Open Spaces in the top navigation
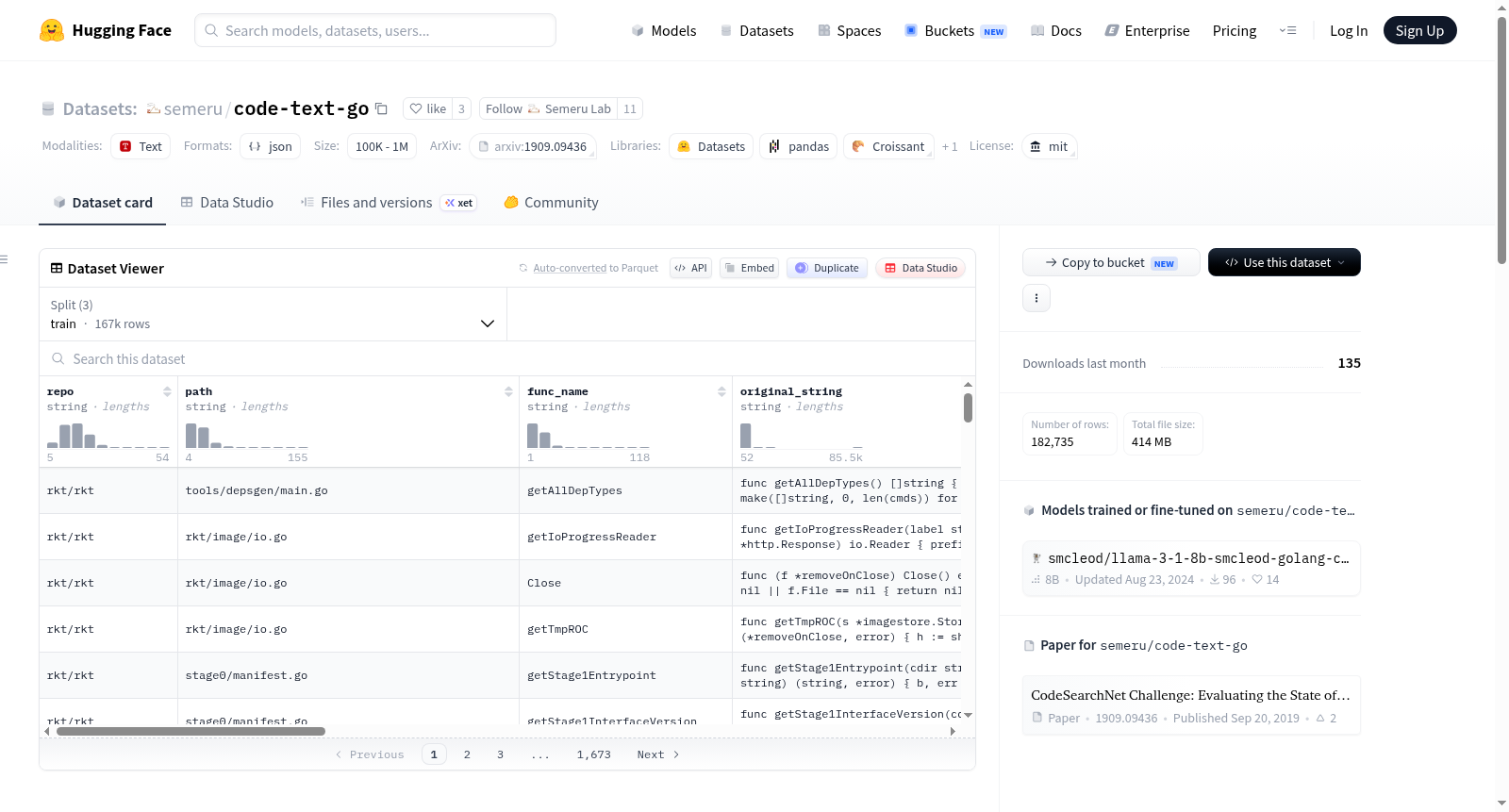This screenshot has width=1509, height=812. click(x=850, y=30)
